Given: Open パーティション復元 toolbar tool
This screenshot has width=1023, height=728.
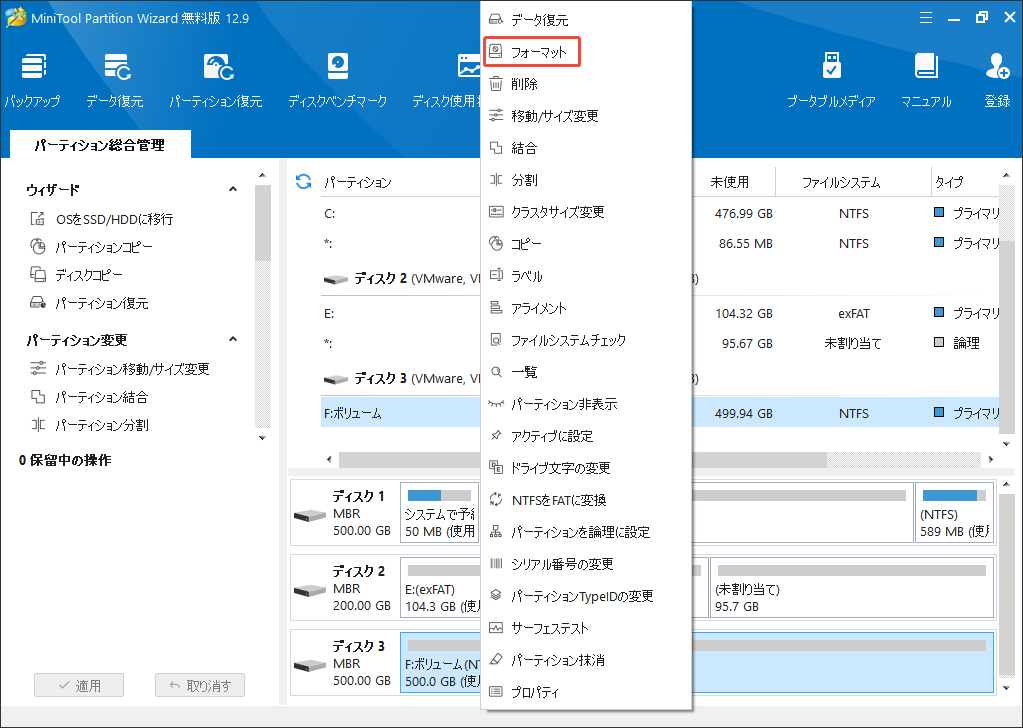Looking at the screenshot, I should tap(216, 80).
